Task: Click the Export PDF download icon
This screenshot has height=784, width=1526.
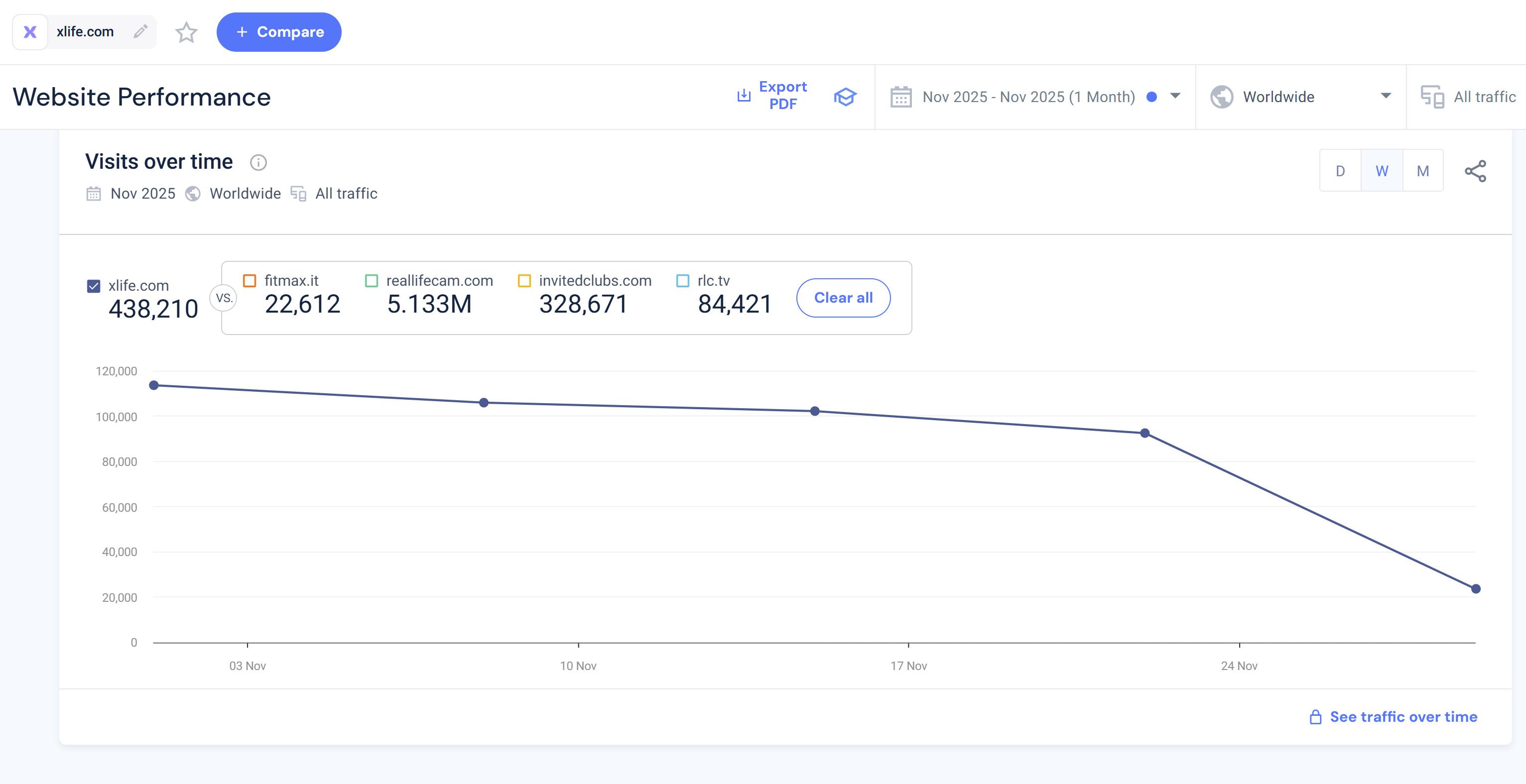Action: (744, 96)
